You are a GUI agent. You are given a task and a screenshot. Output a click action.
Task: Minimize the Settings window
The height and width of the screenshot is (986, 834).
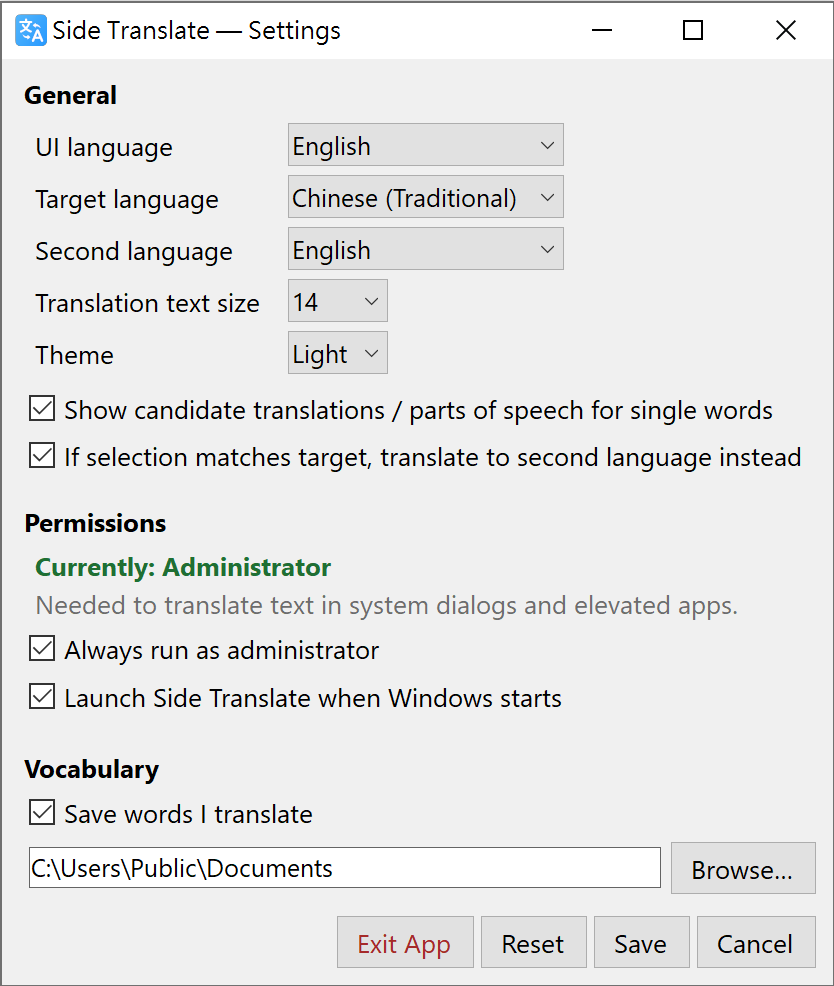[602, 30]
